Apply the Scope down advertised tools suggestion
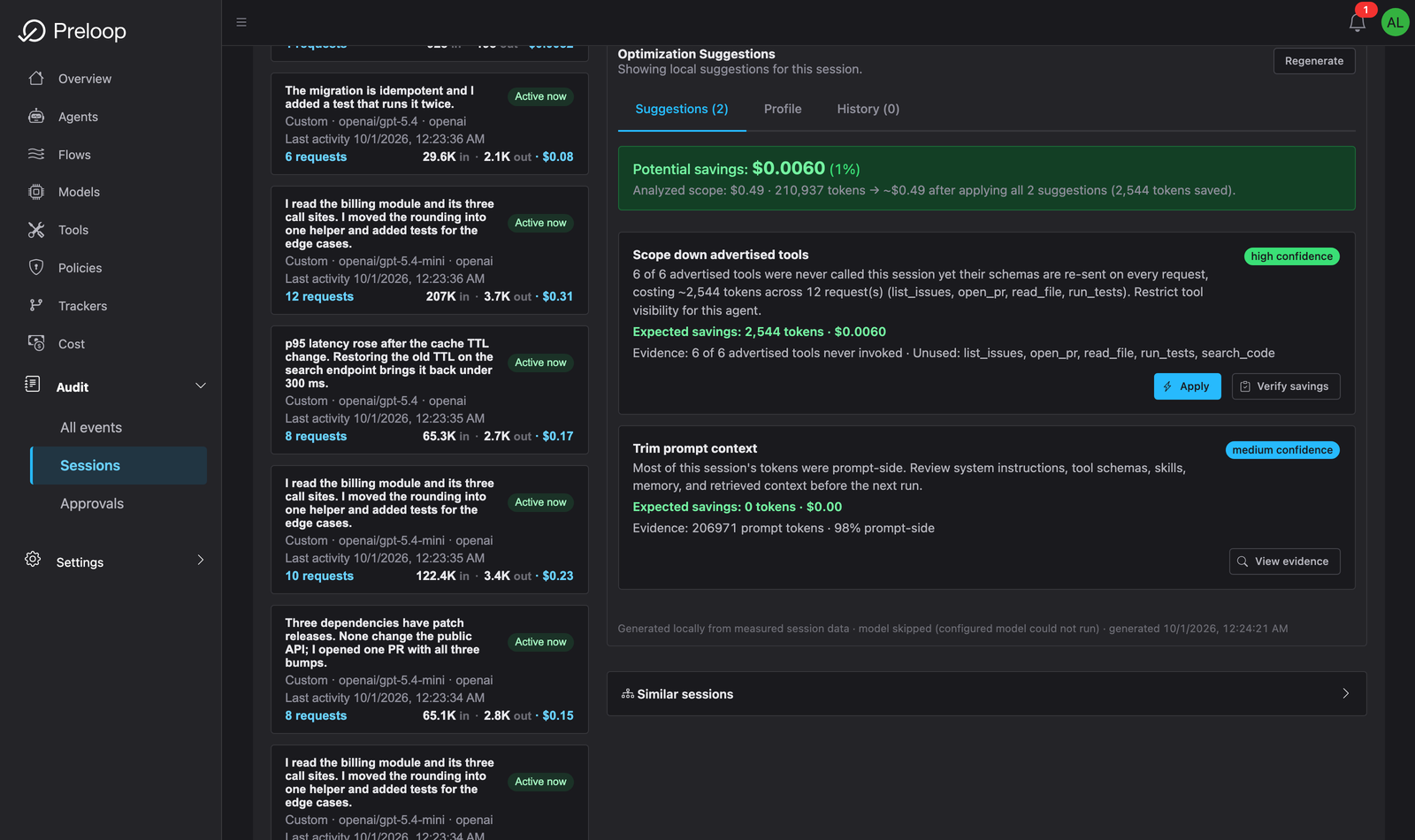Image resolution: width=1415 pixels, height=840 pixels. [1188, 386]
